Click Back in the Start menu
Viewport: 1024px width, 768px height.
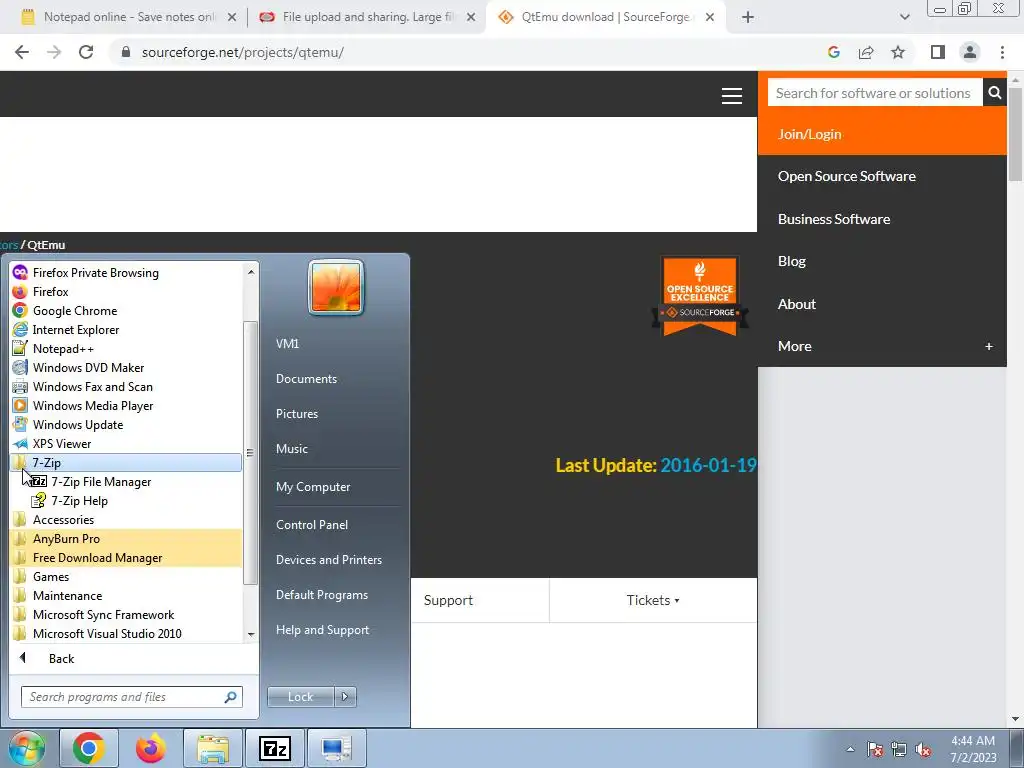61,659
